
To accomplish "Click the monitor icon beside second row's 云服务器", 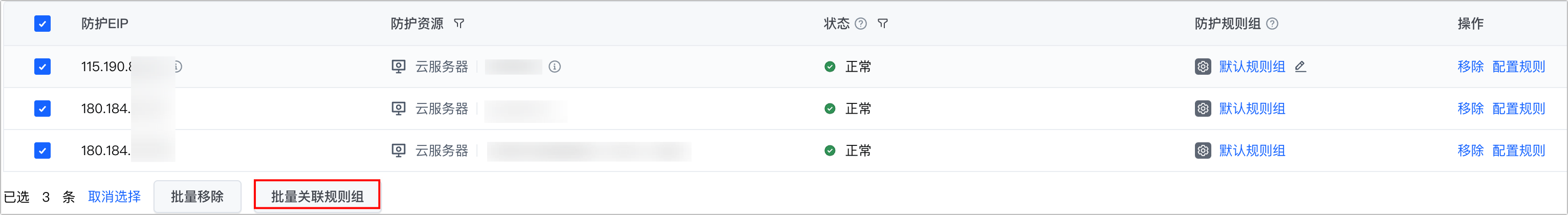I will (x=399, y=109).
